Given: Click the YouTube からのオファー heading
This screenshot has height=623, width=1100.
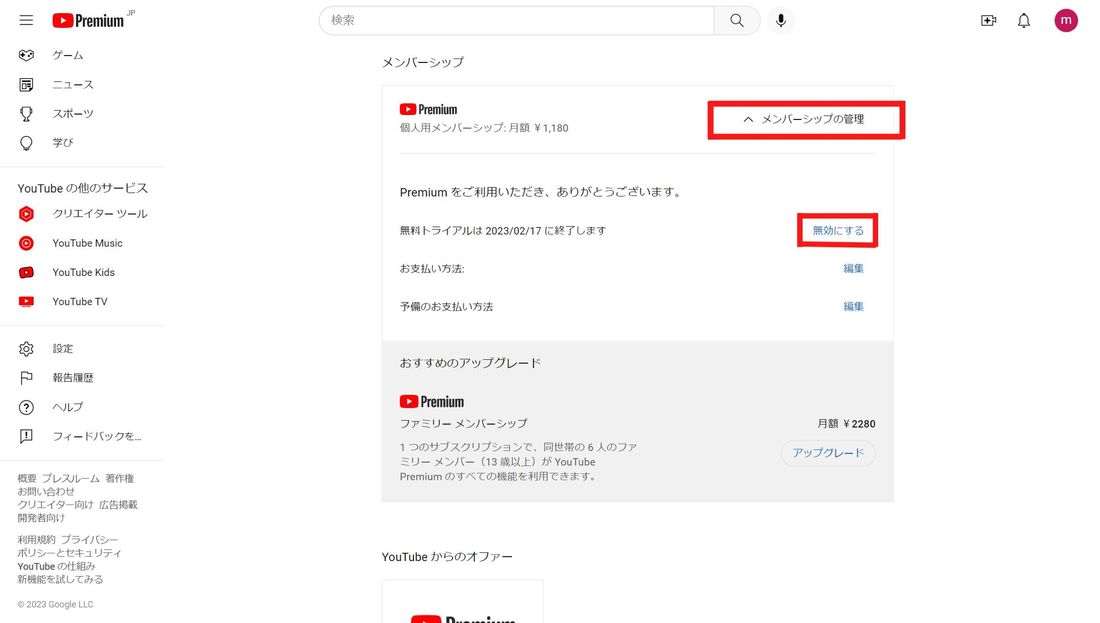Looking at the screenshot, I should coord(447,557).
